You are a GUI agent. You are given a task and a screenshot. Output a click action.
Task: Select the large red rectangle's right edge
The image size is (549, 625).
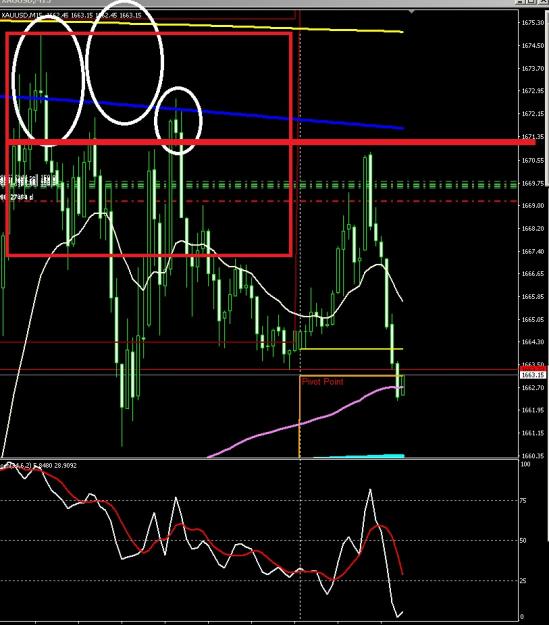[x=291, y=143]
